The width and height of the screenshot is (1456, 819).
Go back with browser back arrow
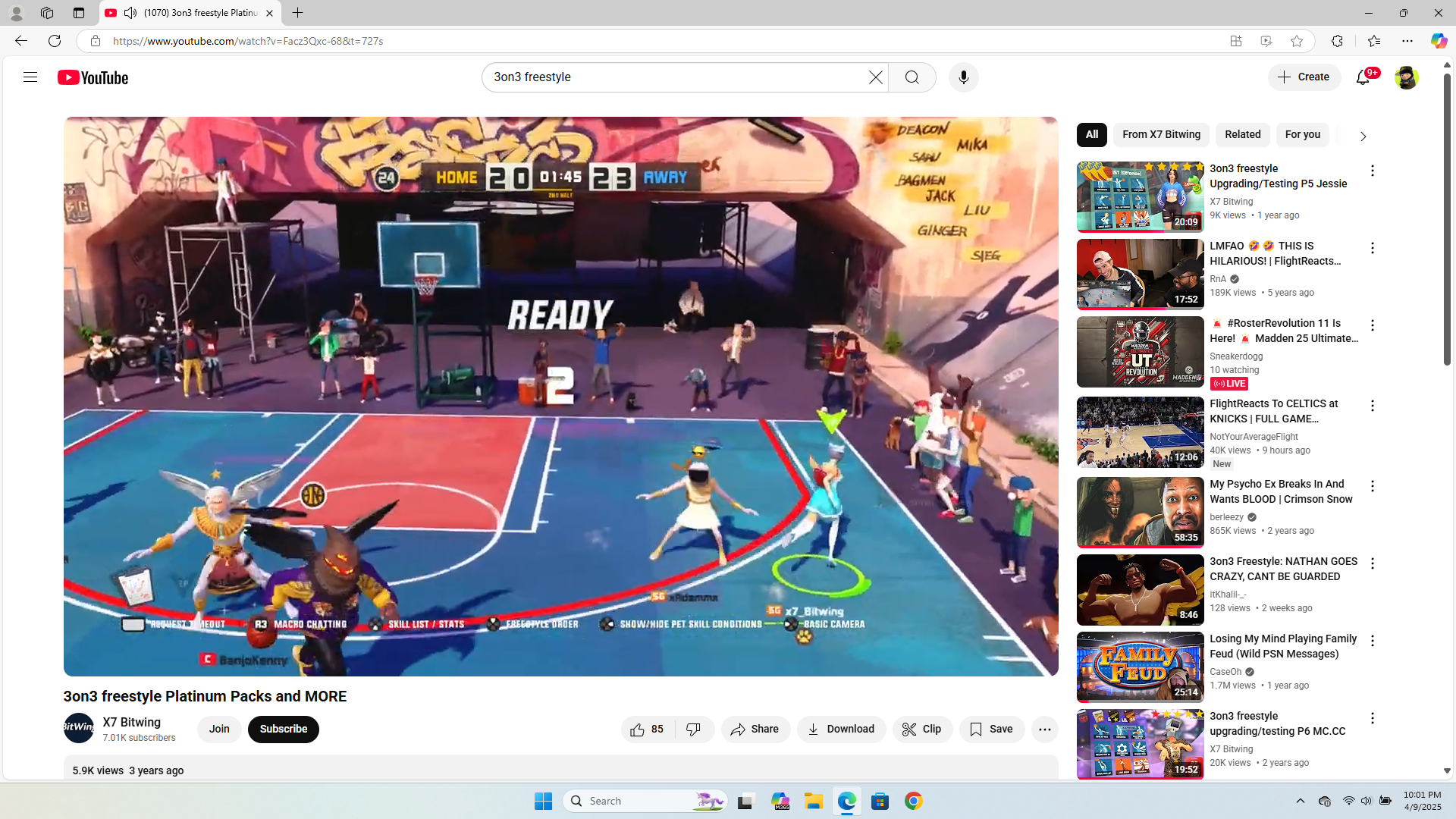[21, 41]
